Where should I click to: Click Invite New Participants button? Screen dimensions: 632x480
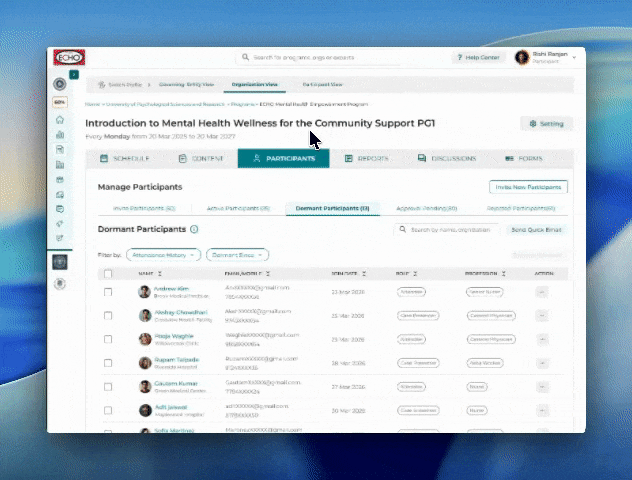point(528,187)
